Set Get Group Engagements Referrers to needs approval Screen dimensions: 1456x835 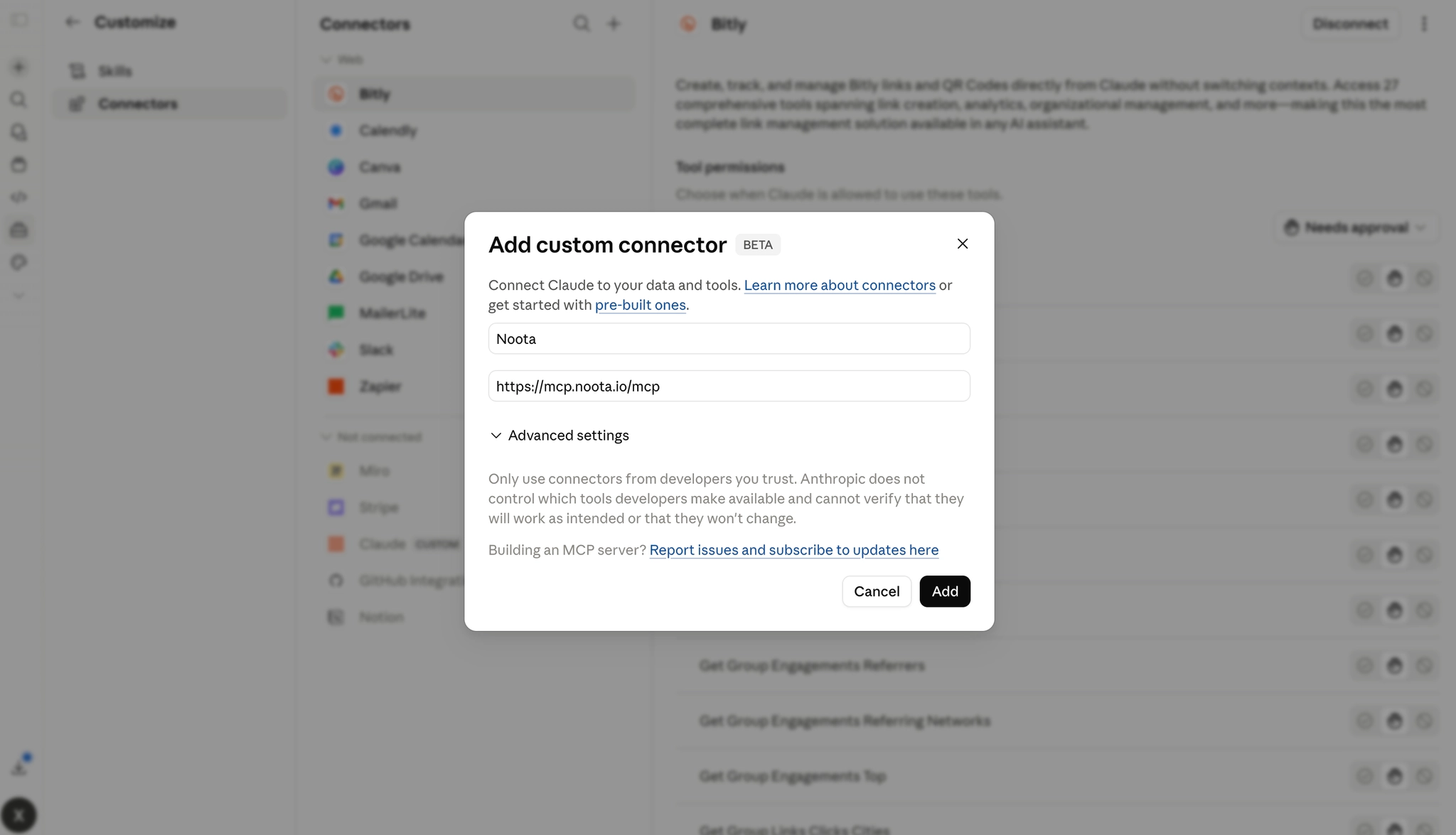[x=1395, y=666]
